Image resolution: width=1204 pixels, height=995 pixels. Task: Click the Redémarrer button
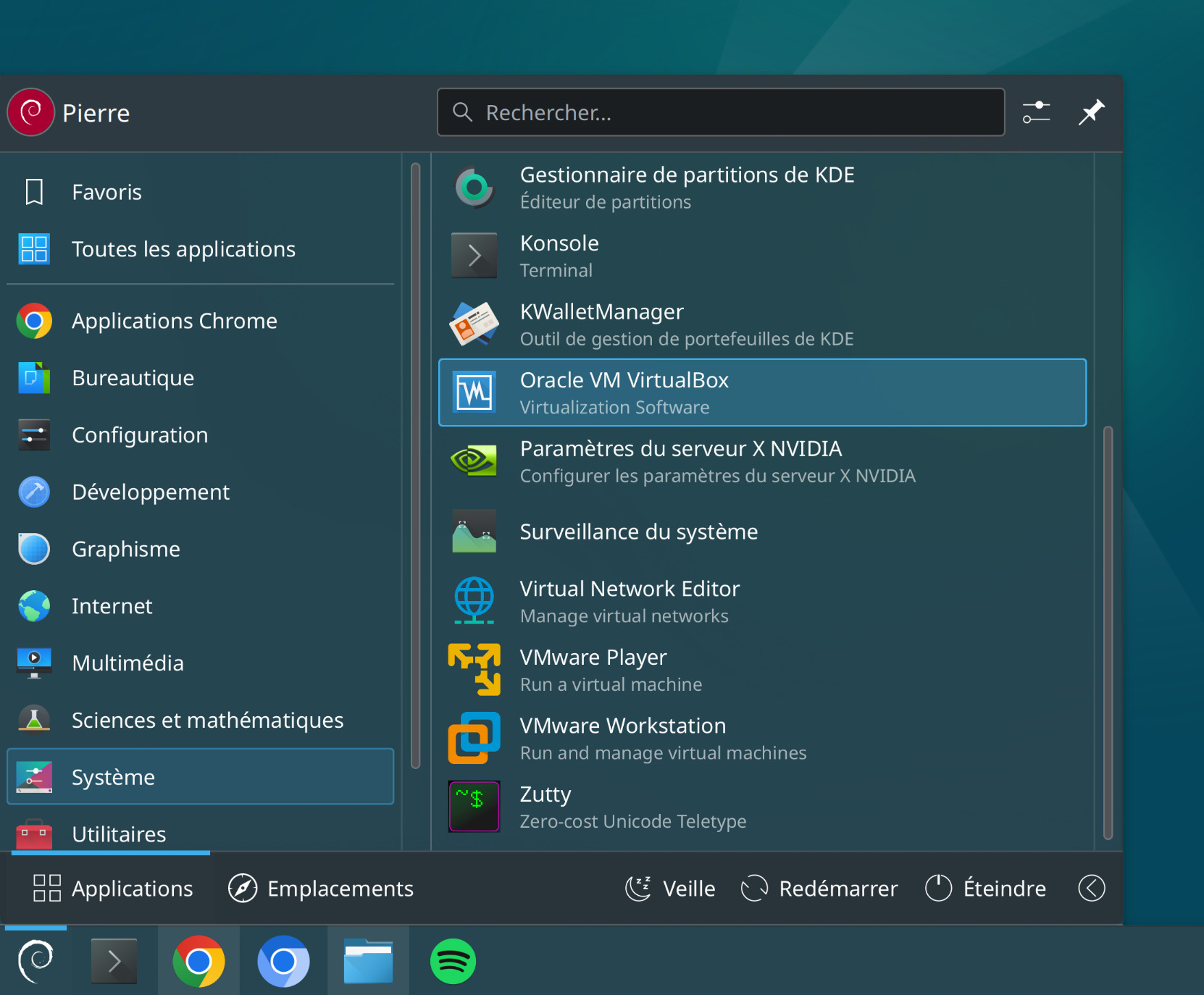pyautogui.click(x=819, y=888)
